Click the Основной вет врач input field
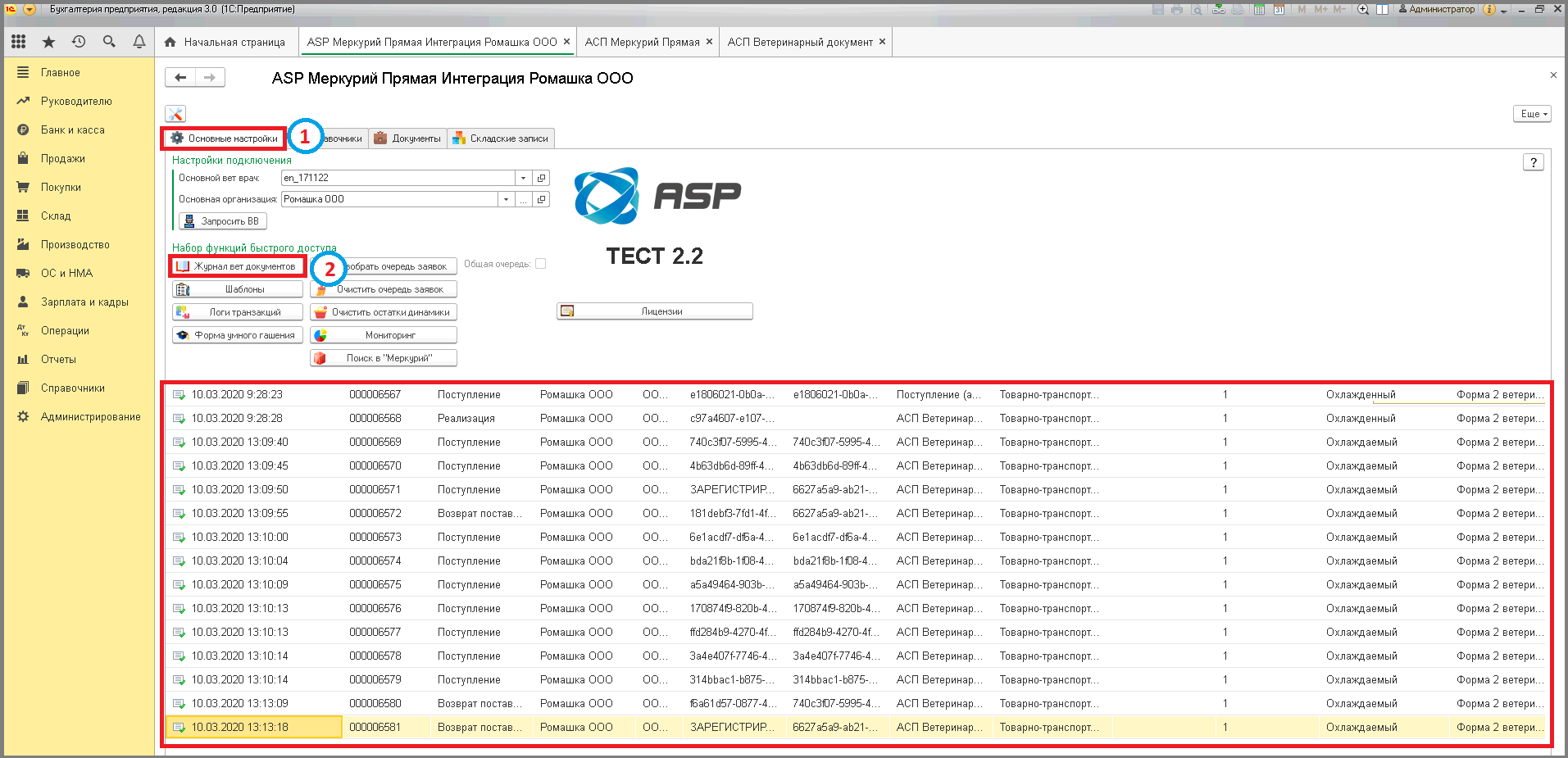 point(398,178)
